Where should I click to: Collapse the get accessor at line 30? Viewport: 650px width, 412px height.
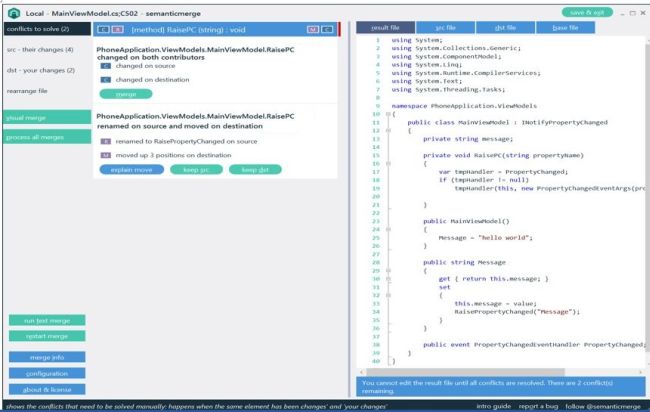388,279
